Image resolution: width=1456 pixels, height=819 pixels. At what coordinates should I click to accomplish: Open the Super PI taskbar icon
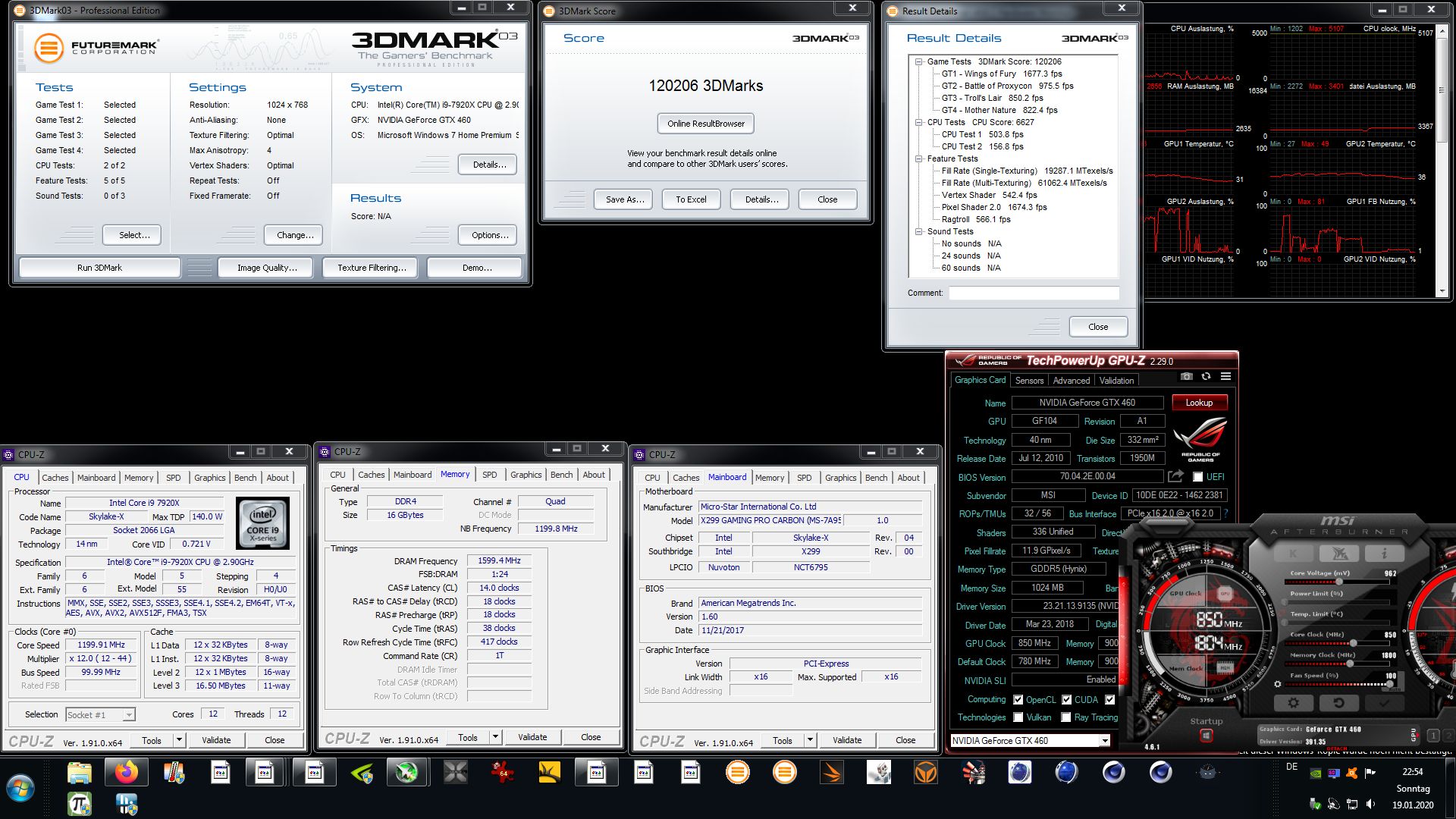click(80, 804)
